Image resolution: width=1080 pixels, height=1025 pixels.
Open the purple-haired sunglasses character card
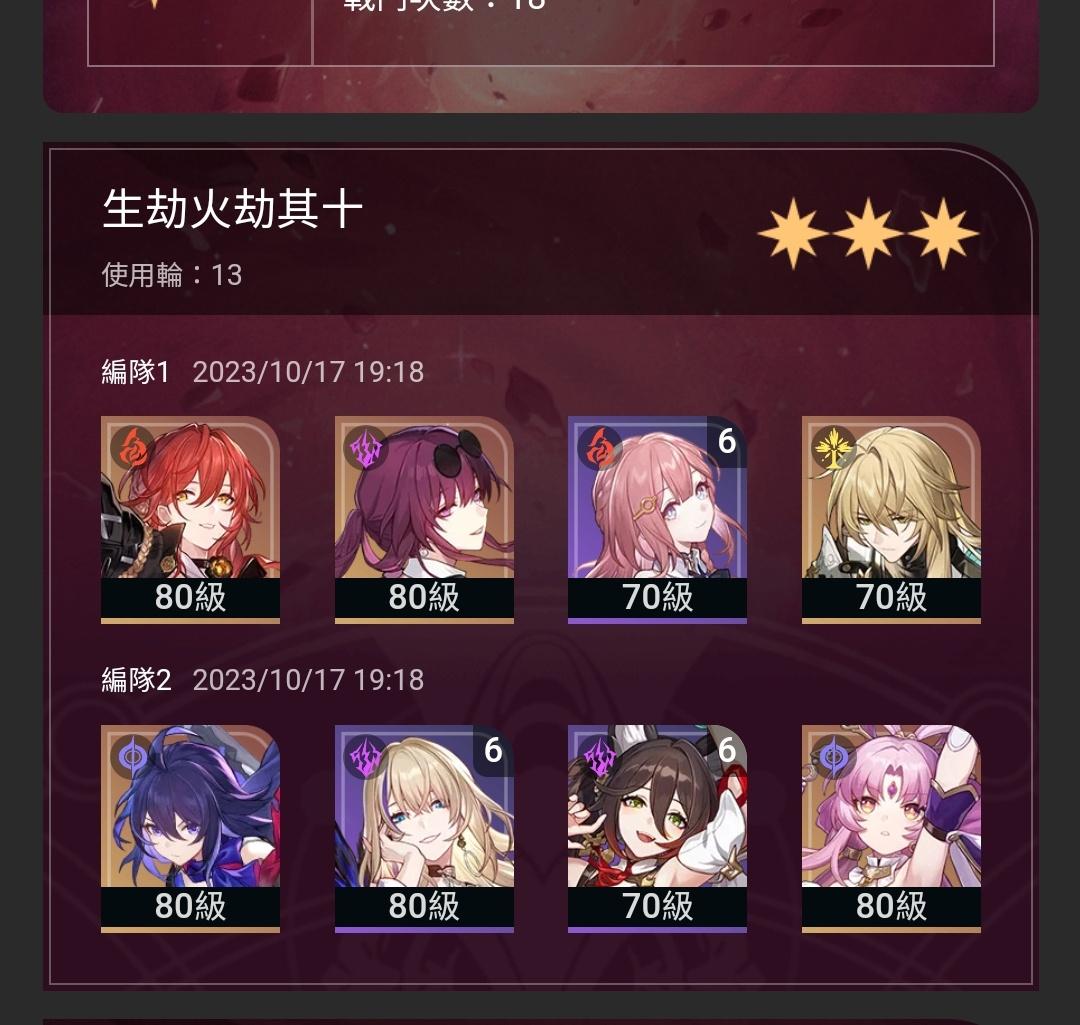tap(424, 519)
